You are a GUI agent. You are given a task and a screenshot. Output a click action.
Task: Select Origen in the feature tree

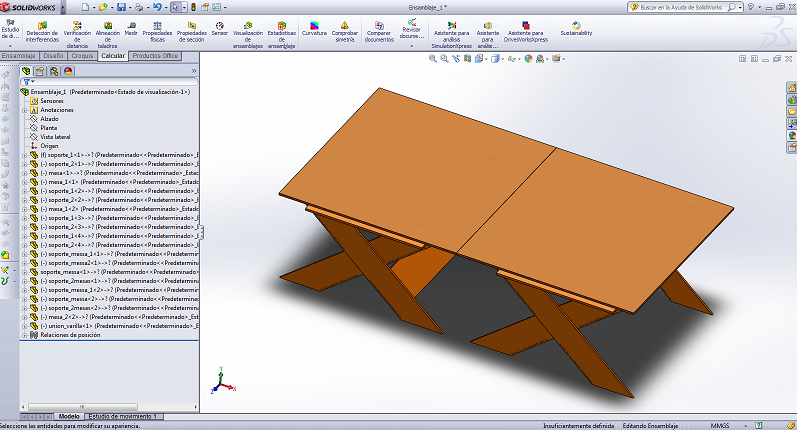tap(49, 146)
